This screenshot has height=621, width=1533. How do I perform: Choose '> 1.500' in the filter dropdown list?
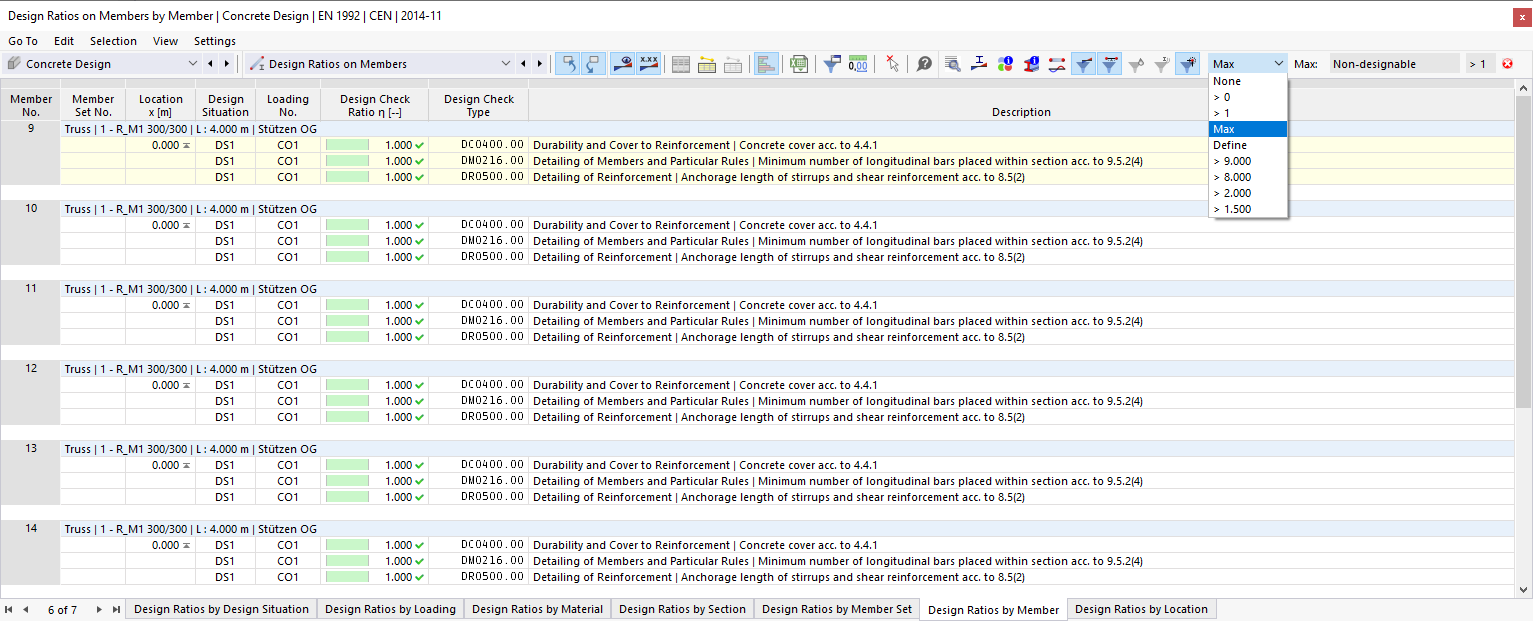pos(1248,209)
